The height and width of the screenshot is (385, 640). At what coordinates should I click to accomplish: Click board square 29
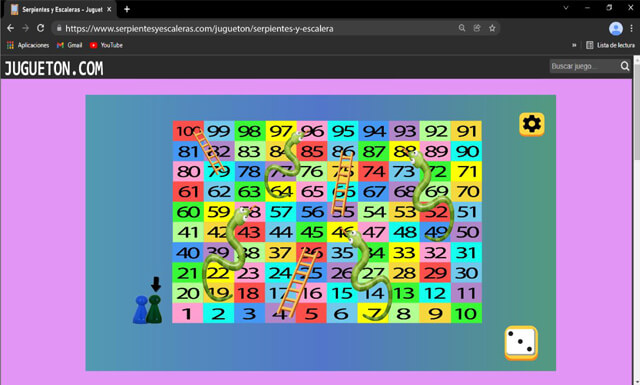435,273
